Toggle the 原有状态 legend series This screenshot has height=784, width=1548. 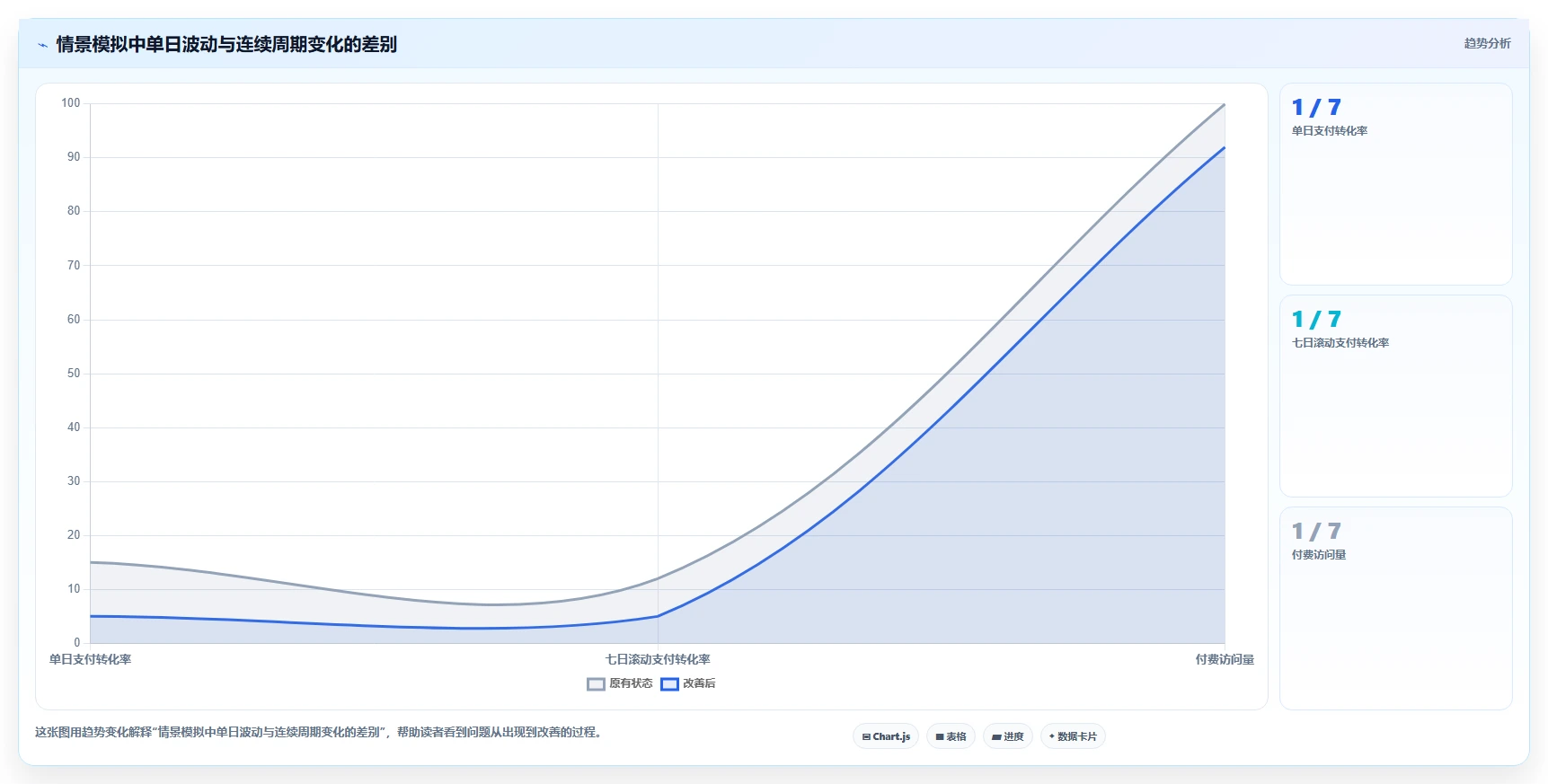point(620,683)
